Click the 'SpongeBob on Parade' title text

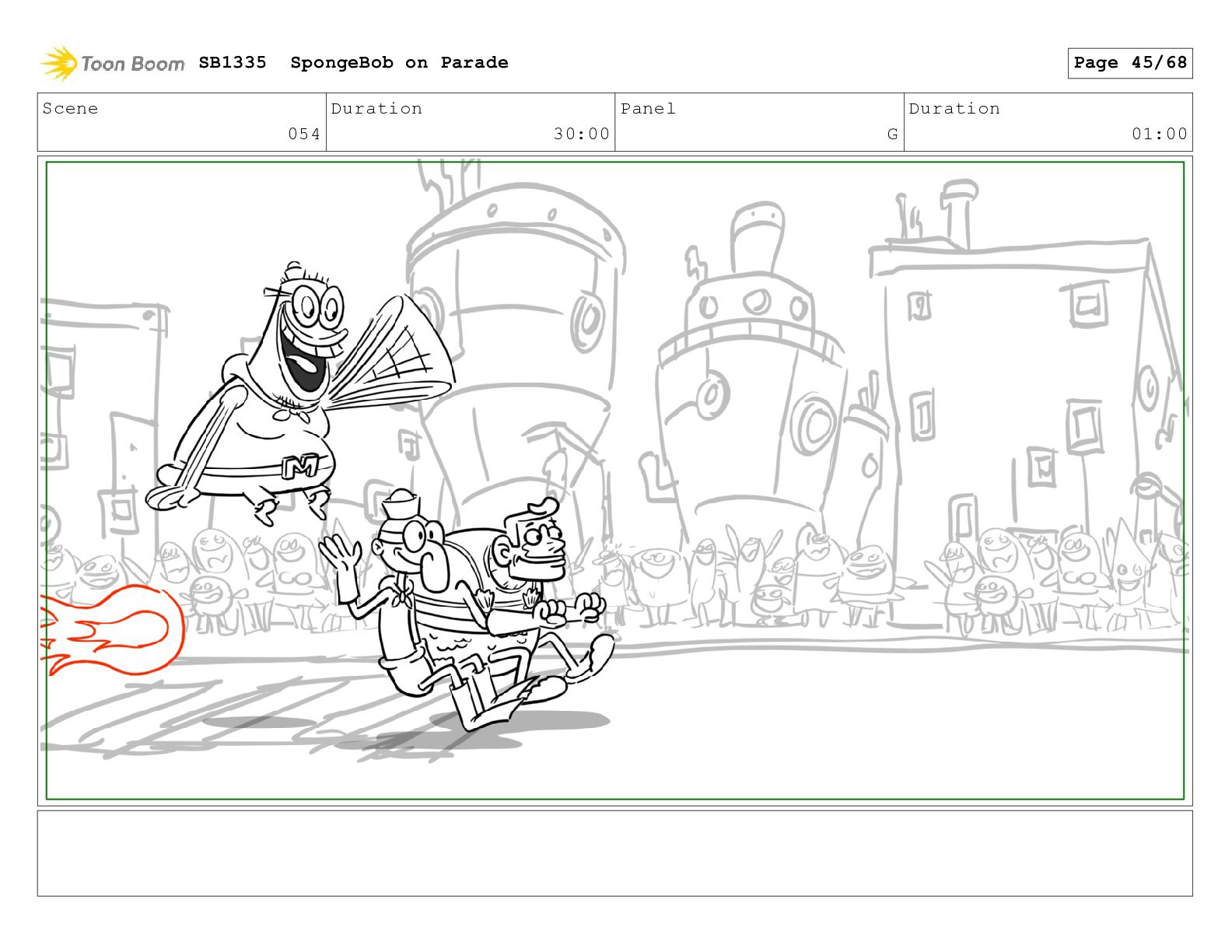pos(399,62)
